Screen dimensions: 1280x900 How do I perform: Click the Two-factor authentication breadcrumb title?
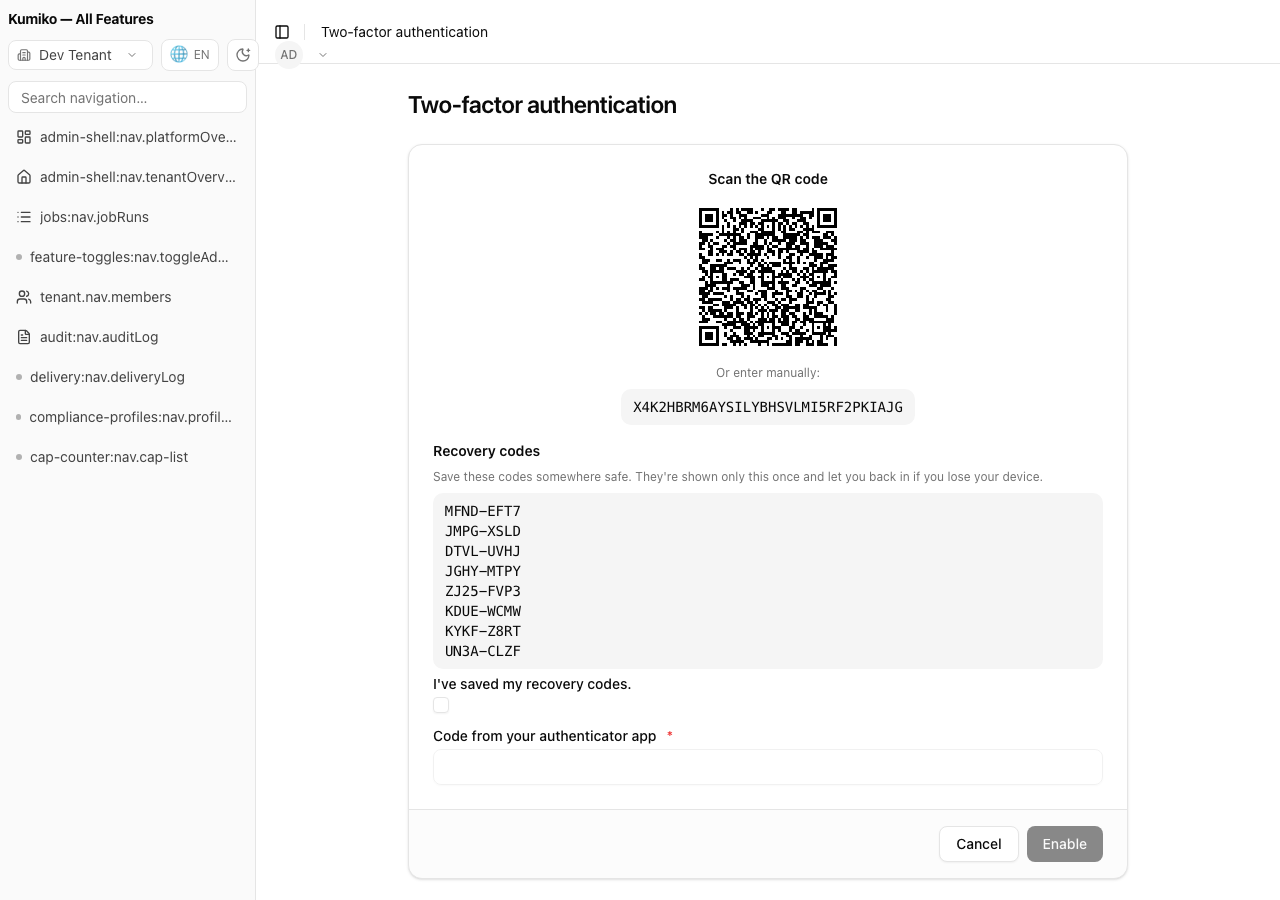click(404, 32)
